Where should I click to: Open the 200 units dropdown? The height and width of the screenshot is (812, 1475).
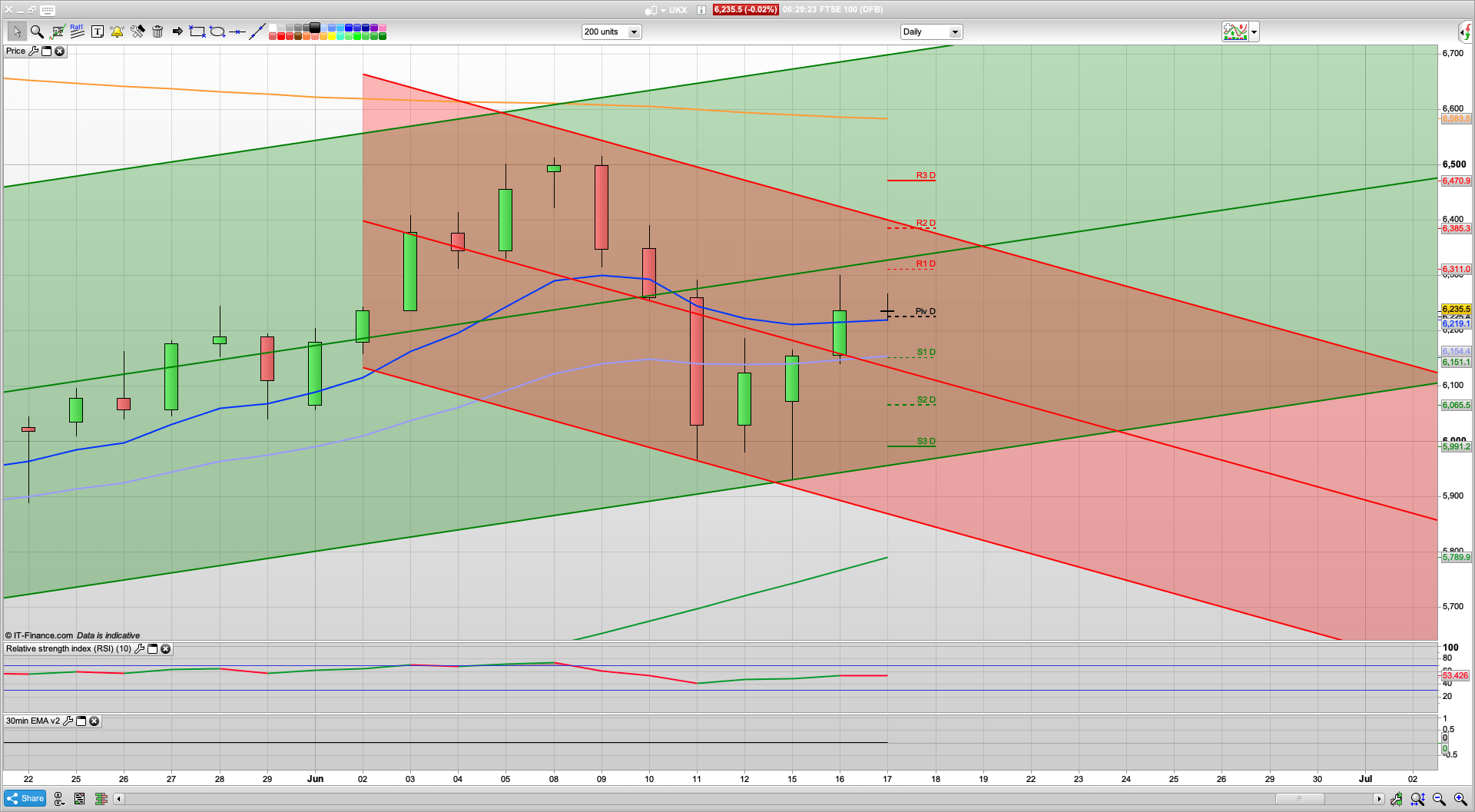click(x=612, y=31)
